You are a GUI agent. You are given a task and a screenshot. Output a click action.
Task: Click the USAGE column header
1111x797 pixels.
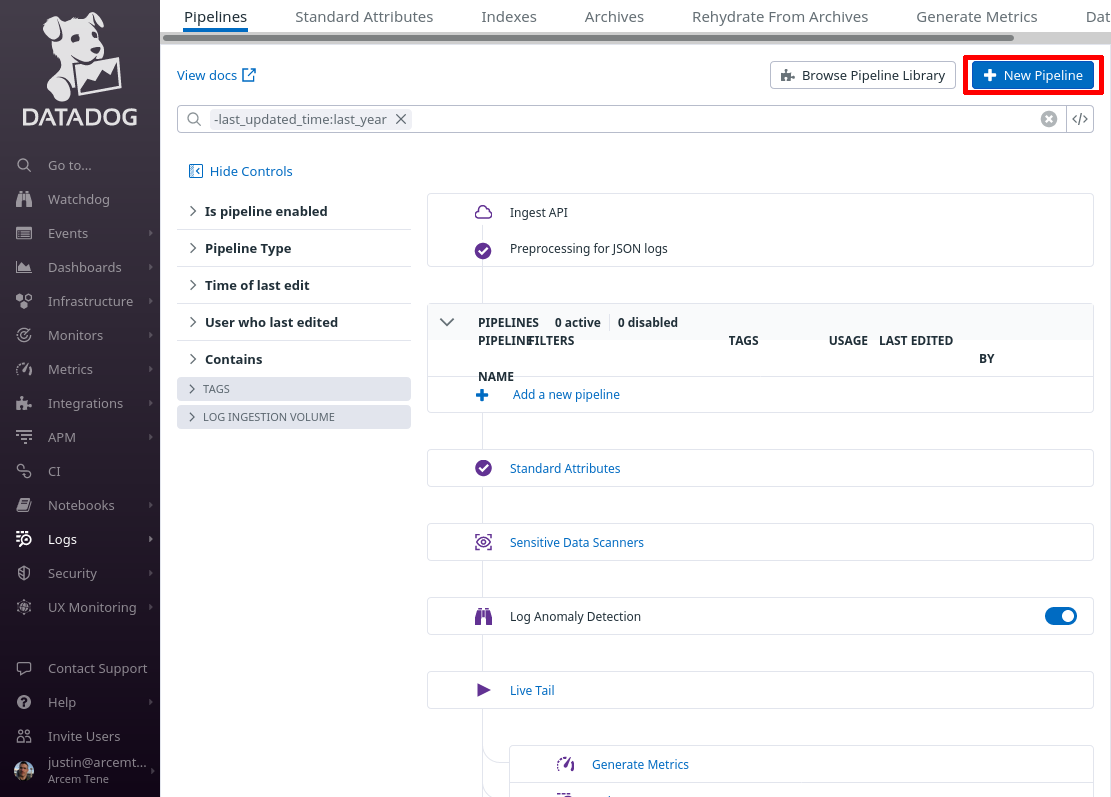(x=848, y=340)
